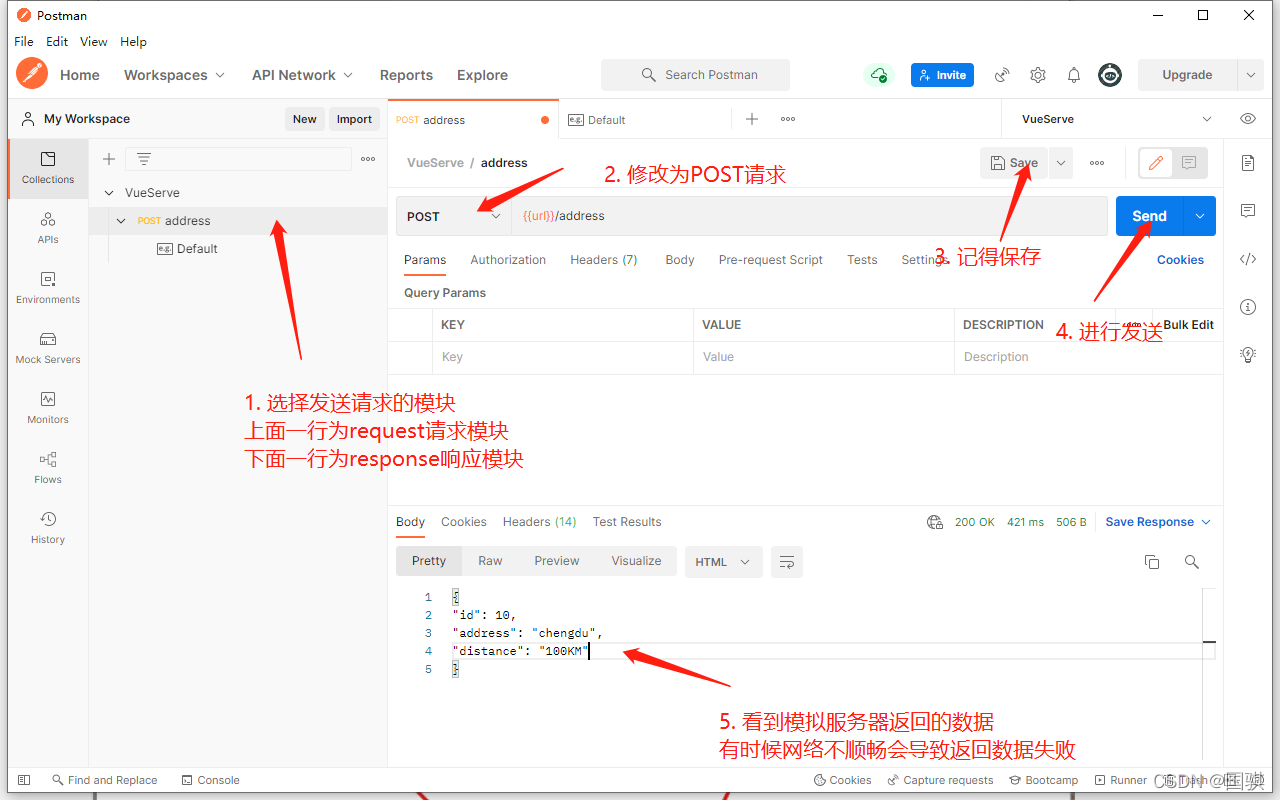Open the Code snippet icon in right sidebar
Screen dimensions: 1280x800
point(1248,259)
